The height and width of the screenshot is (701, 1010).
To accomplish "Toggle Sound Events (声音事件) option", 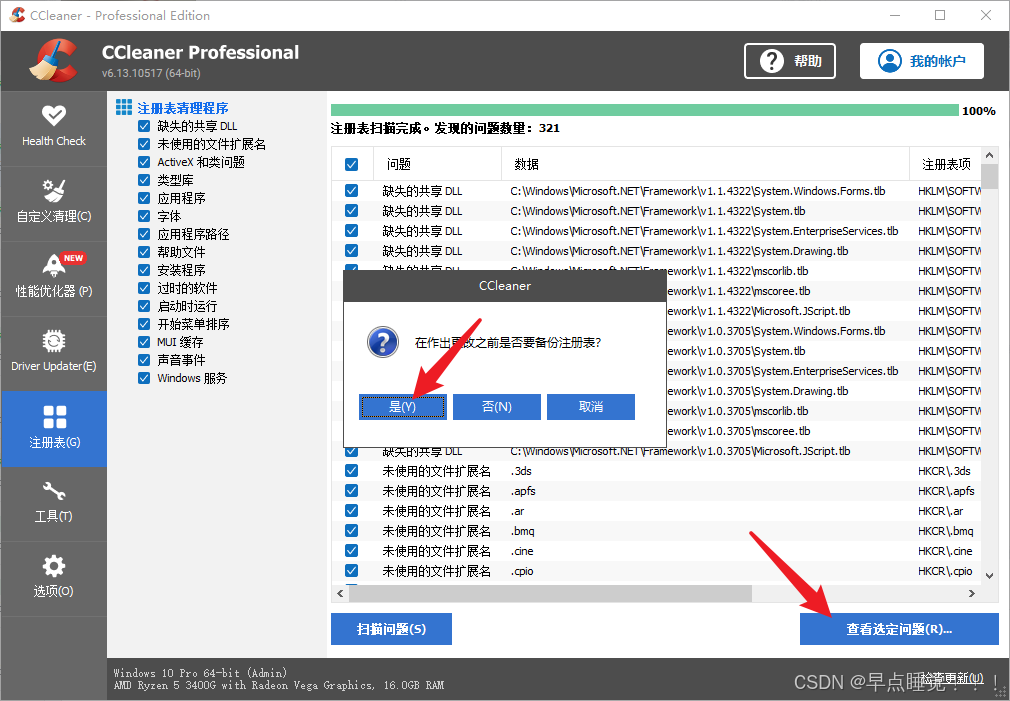I will [x=144, y=360].
